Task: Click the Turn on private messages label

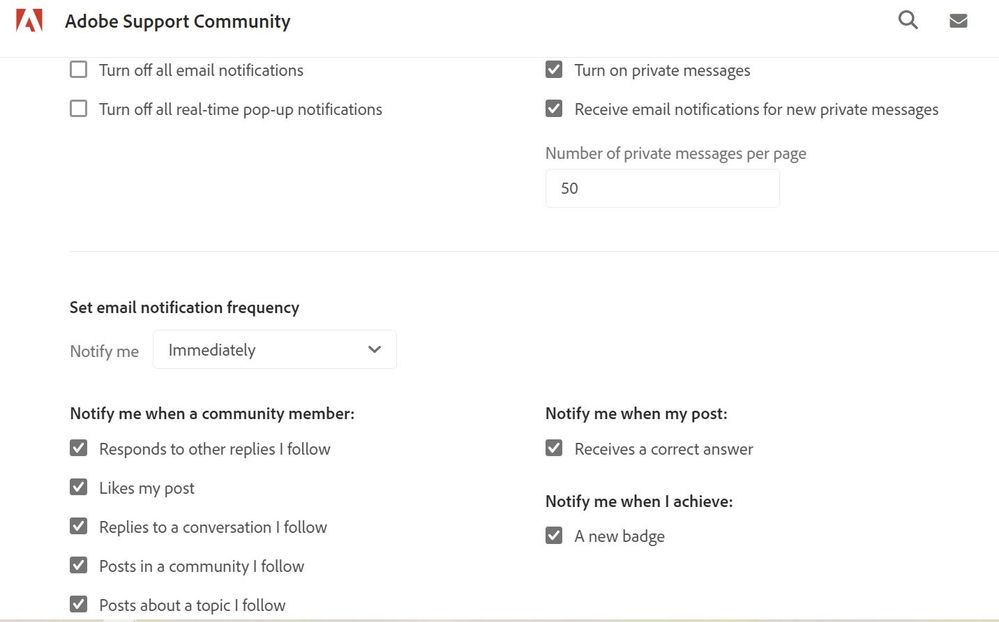Action: point(662,70)
